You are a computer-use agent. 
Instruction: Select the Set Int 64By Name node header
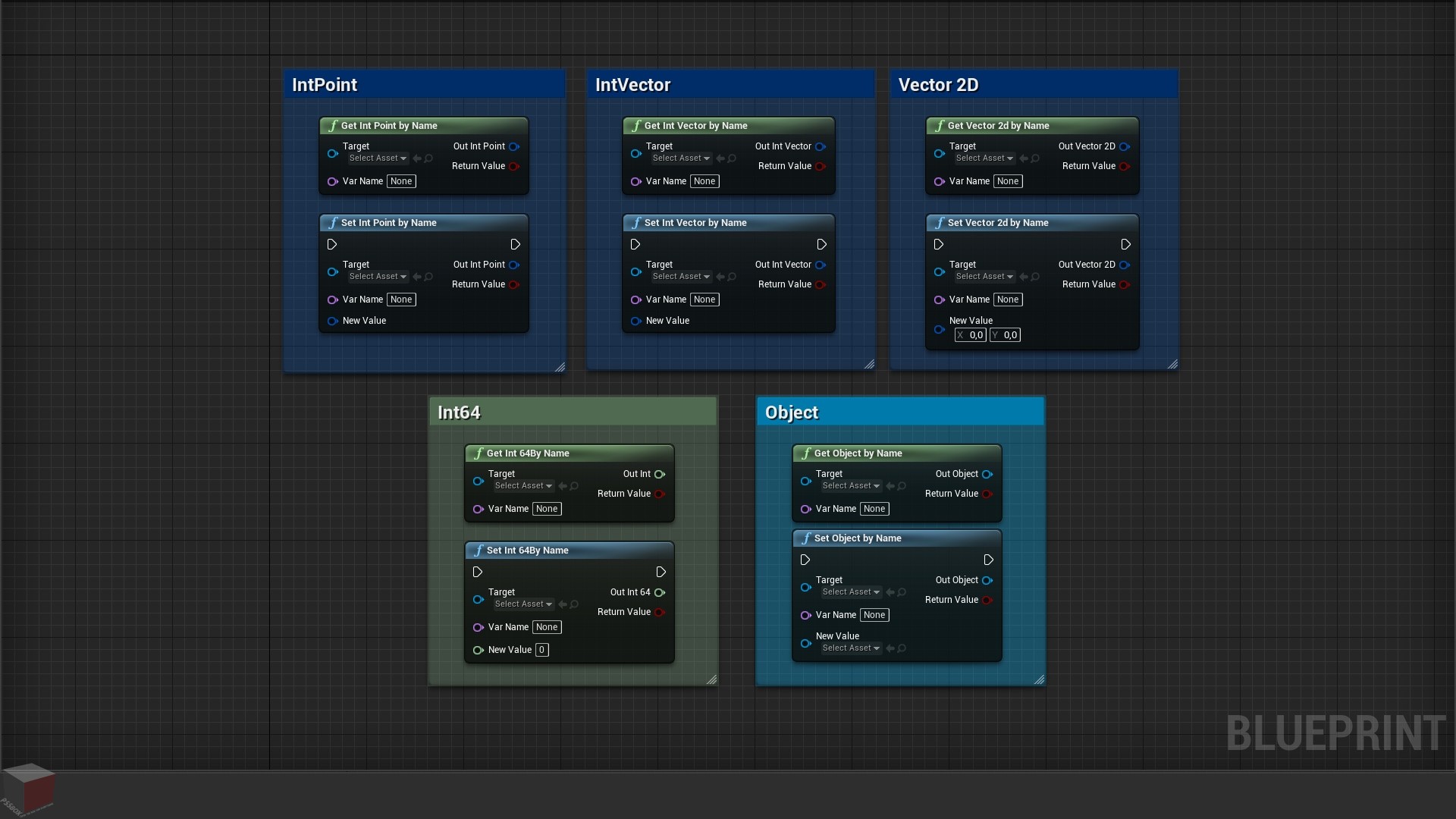coord(570,551)
